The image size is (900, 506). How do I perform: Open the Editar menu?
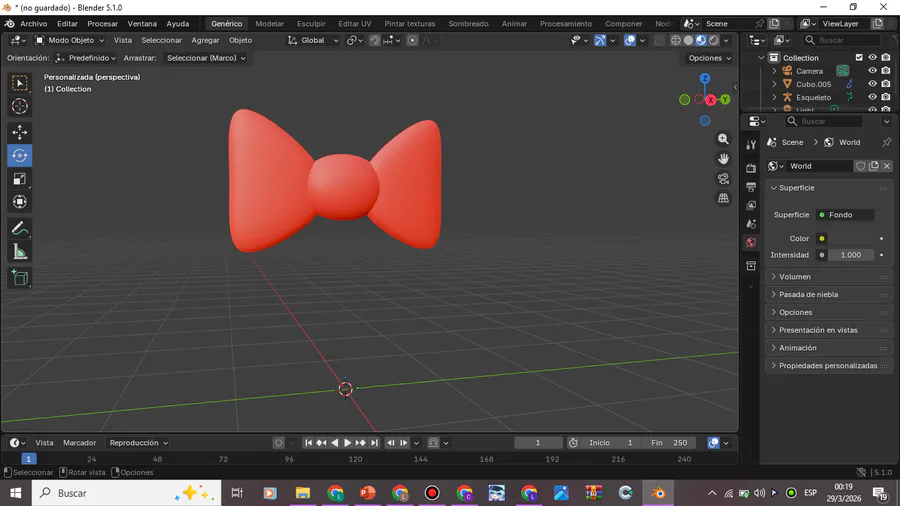click(x=67, y=23)
